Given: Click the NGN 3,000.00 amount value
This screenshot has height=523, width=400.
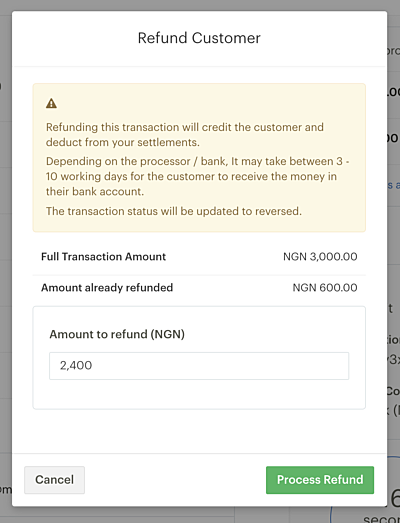Looking at the screenshot, I should [x=320, y=256].
